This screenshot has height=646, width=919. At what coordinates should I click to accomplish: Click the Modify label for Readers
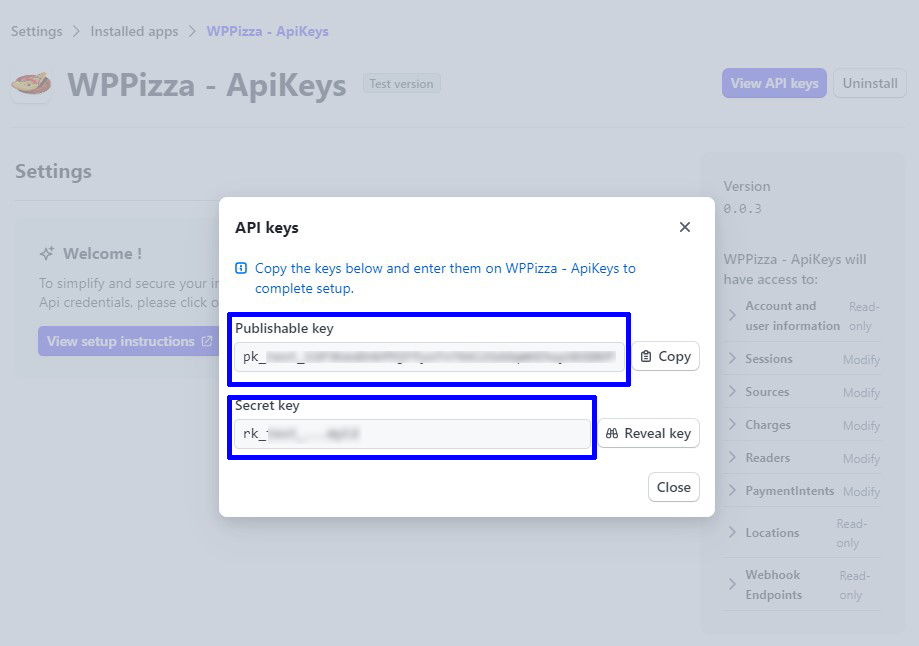click(x=862, y=458)
